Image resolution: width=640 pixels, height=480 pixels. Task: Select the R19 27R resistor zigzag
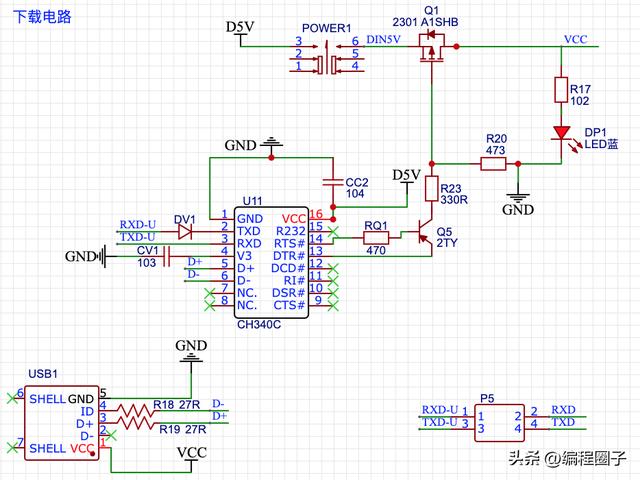135,422
